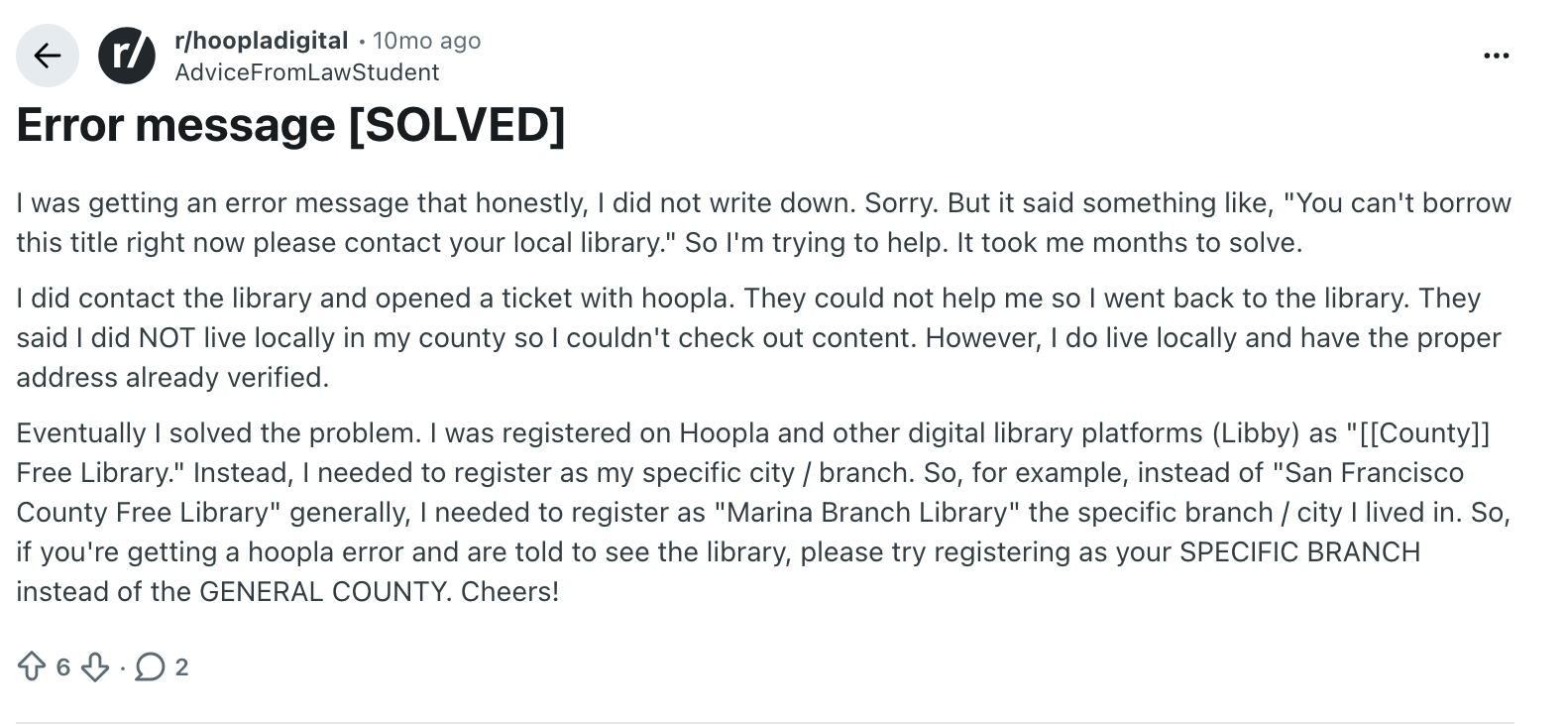Viewport: 1568px width, 726px height.
Task: Navigate back using the circular back arrow
Action: point(47,55)
